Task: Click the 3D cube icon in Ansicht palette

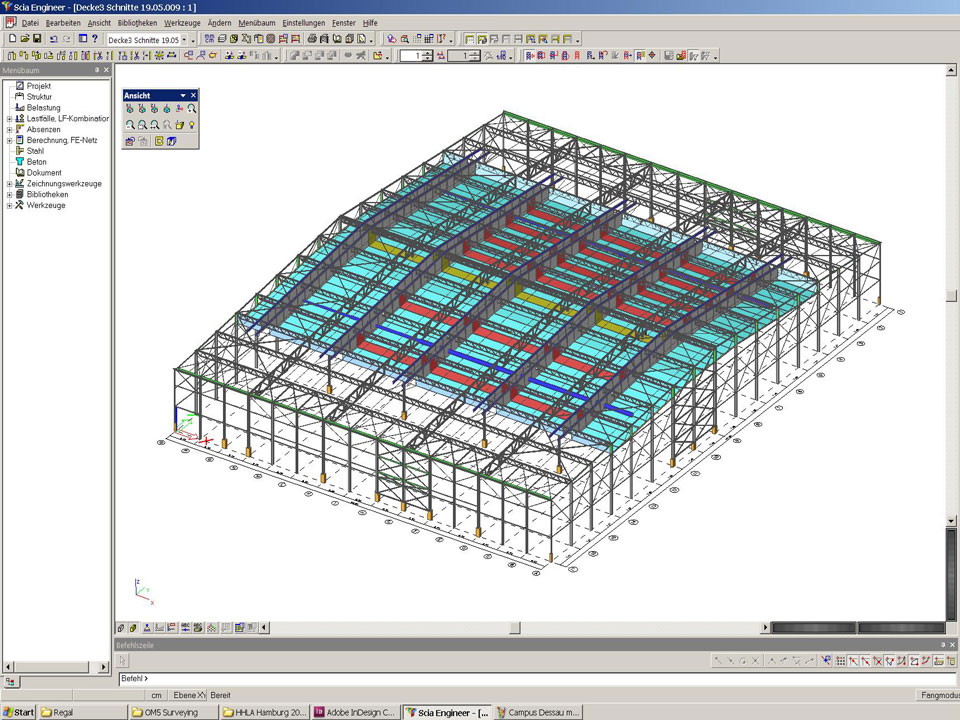Action: 172,142
